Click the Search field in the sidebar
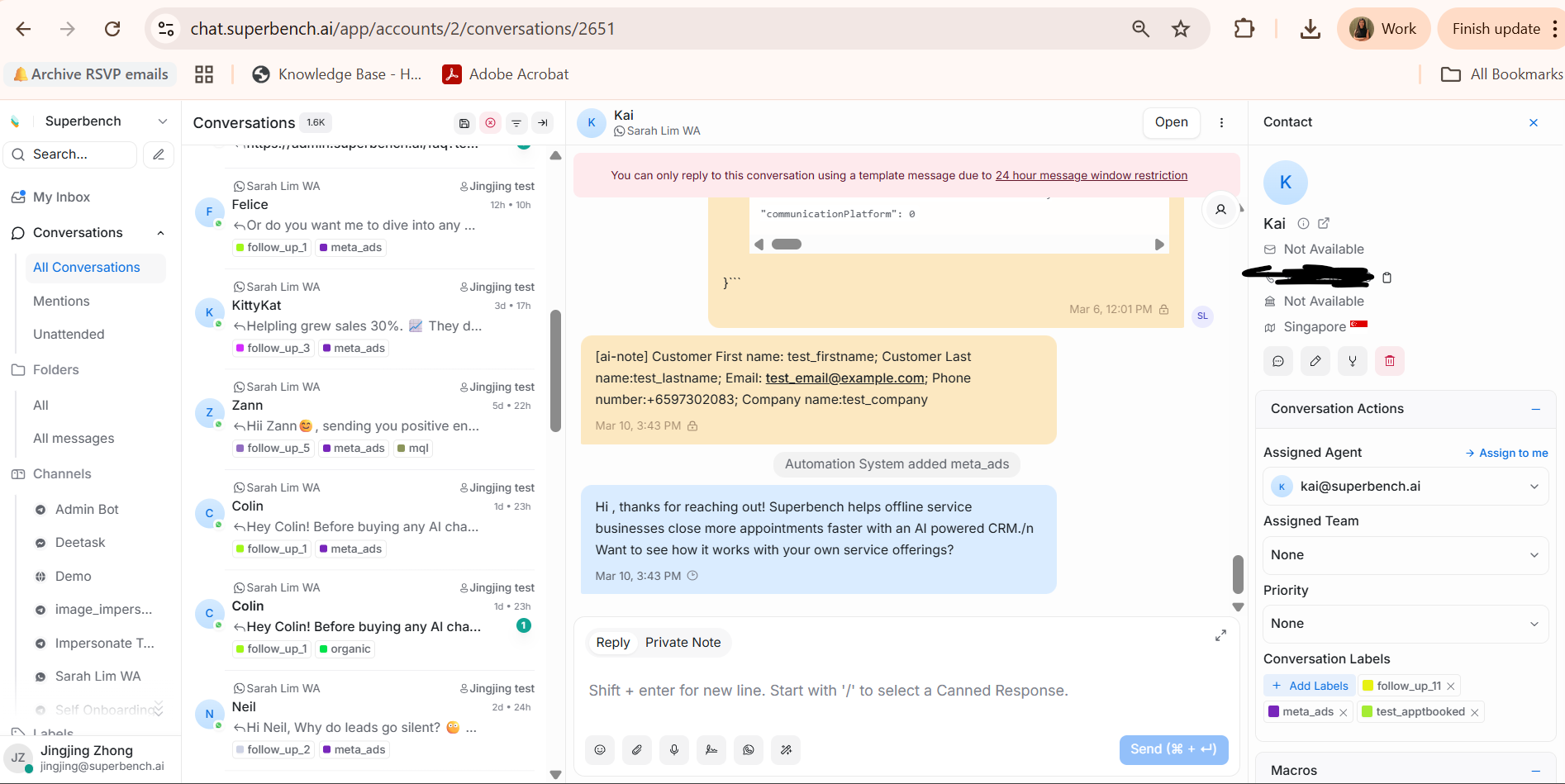This screenshot has height=784, width=1565. pyautogui.click(x=71, y=154)
